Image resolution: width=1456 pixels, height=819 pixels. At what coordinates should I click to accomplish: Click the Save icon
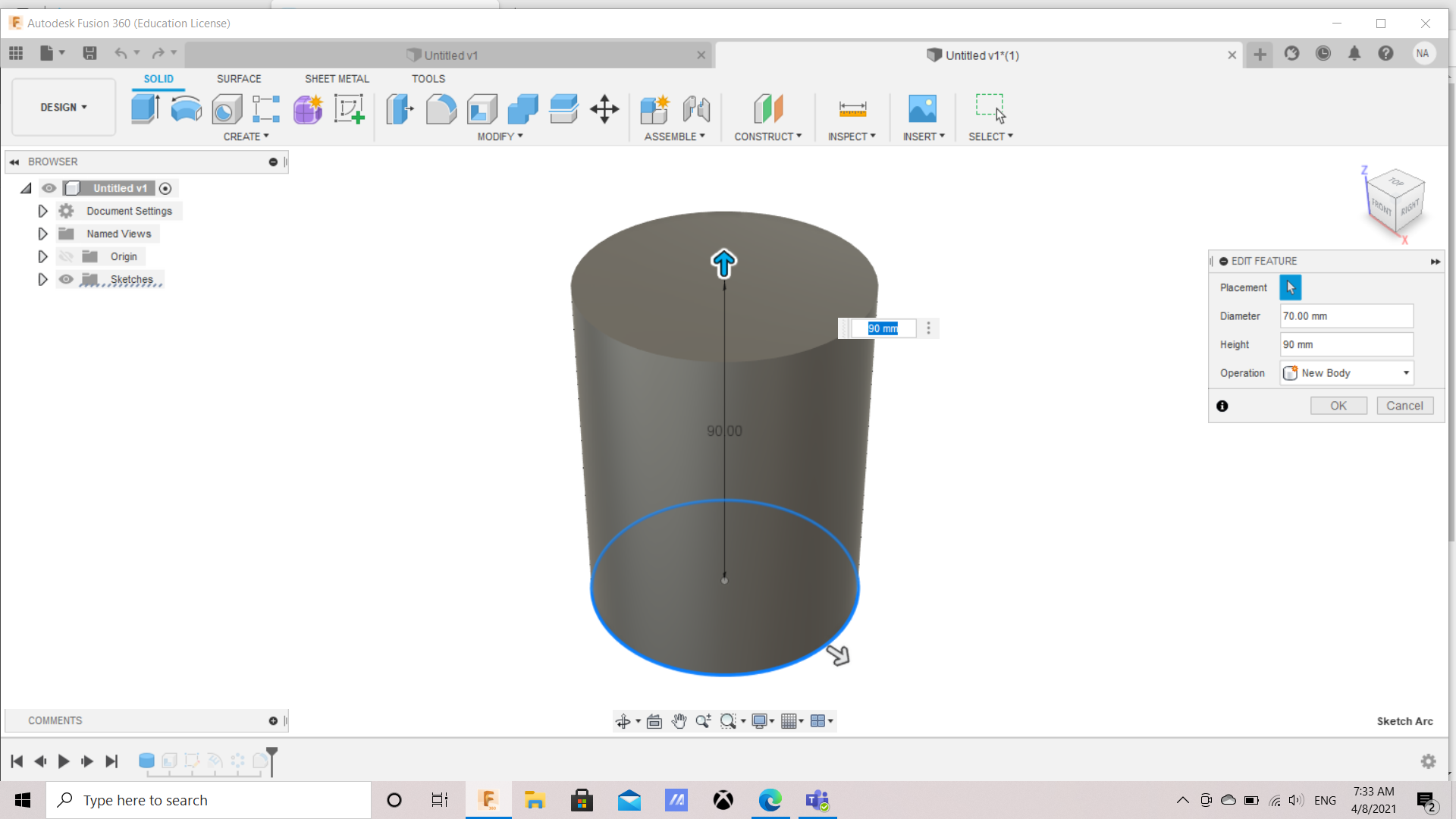[89, 53]
